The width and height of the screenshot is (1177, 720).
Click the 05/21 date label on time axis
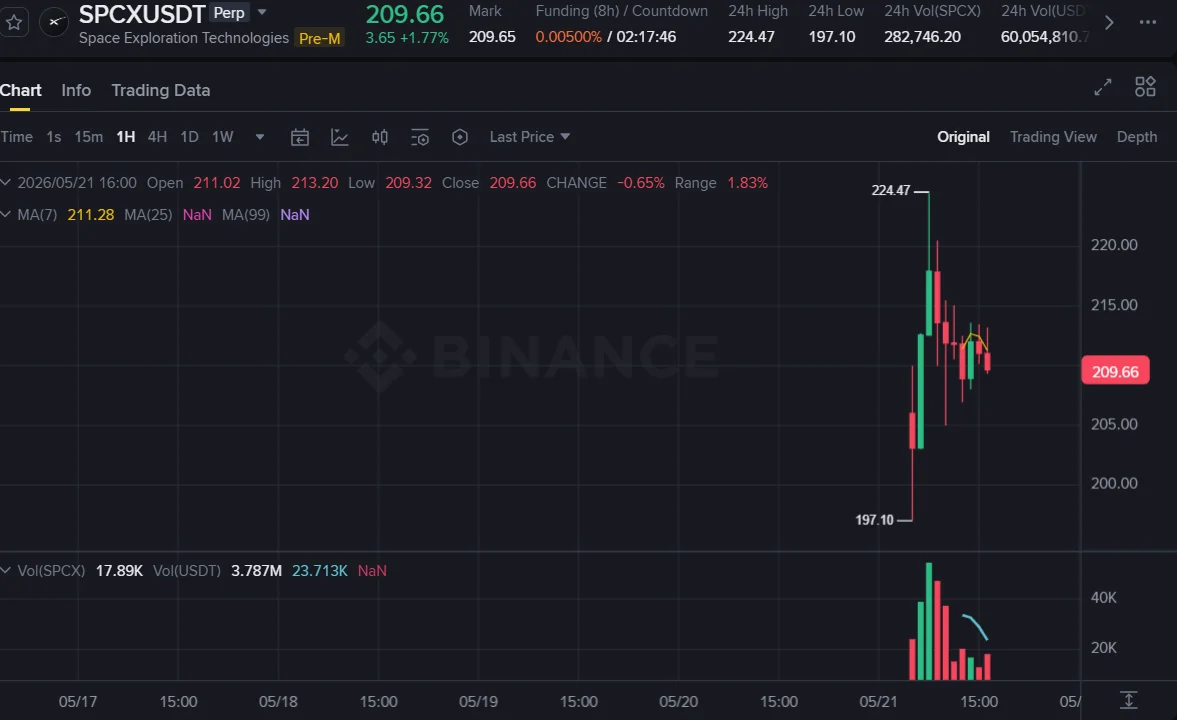click(x=878, y=701)
